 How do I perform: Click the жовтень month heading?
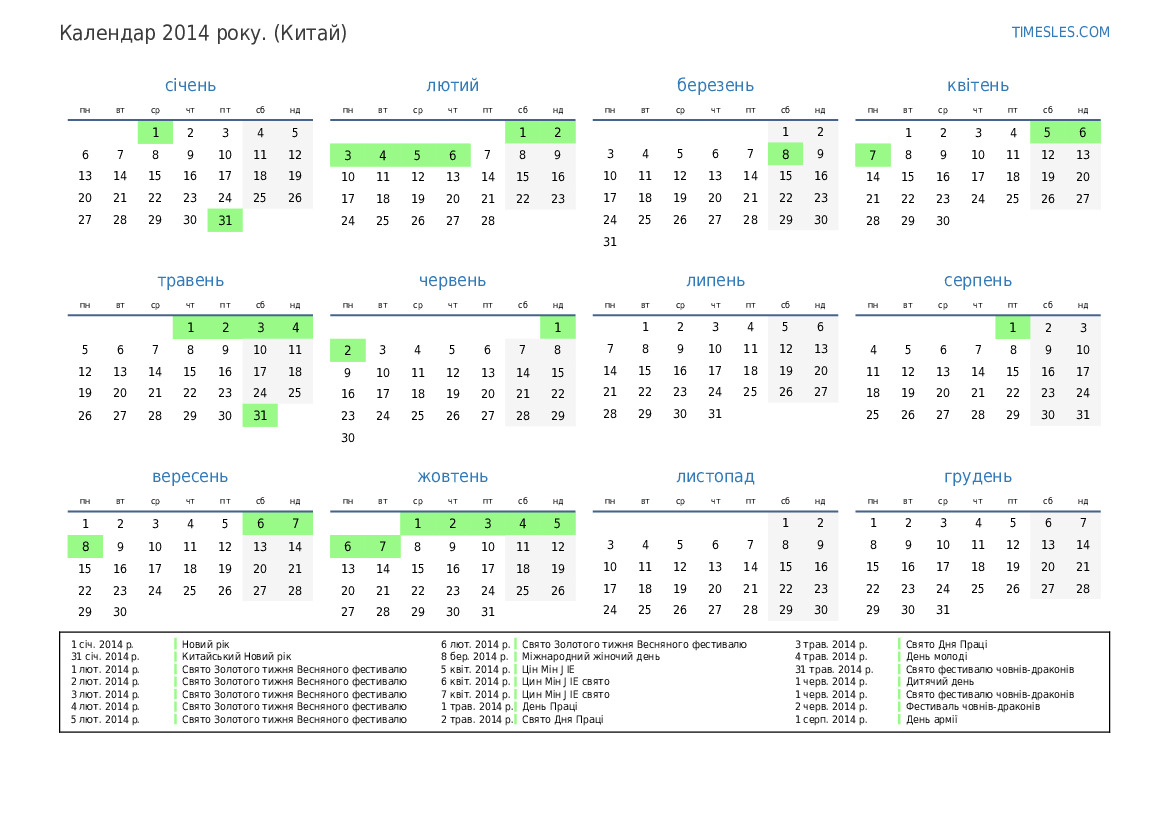[452, 477]
